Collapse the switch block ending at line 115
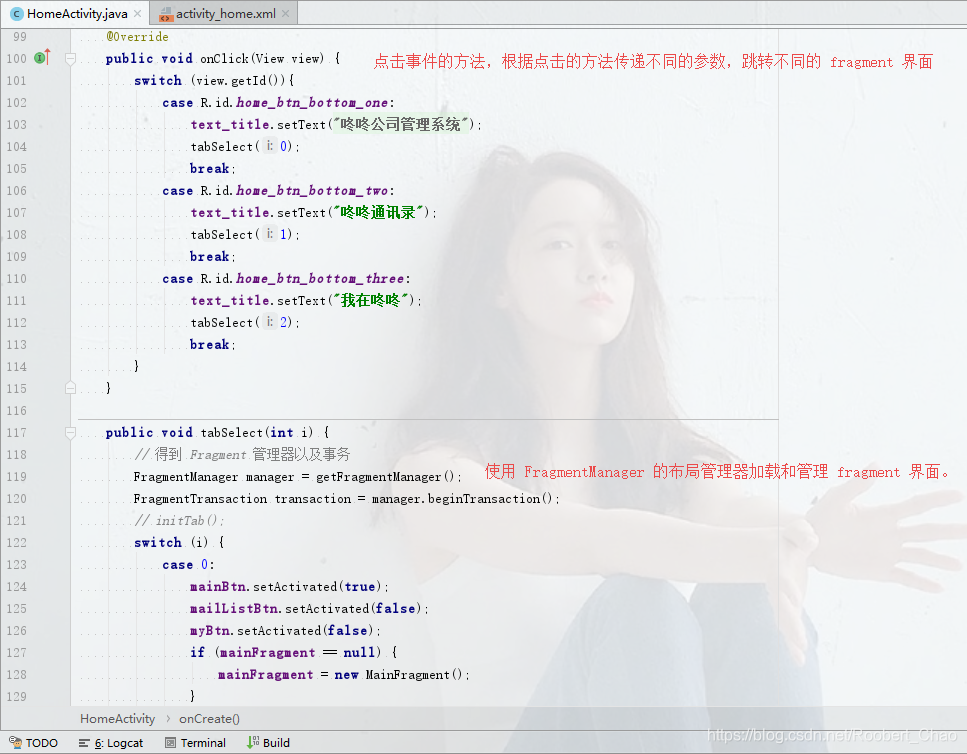The height and width of the screenshot is (754, 967). point(69,388)
